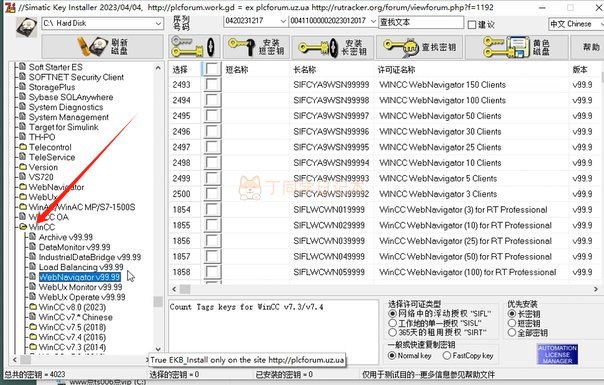This screenshot has height=385, width=604.
Task: Click the horizontal scrollbar thumb under the key table
Action: point(185,289)
